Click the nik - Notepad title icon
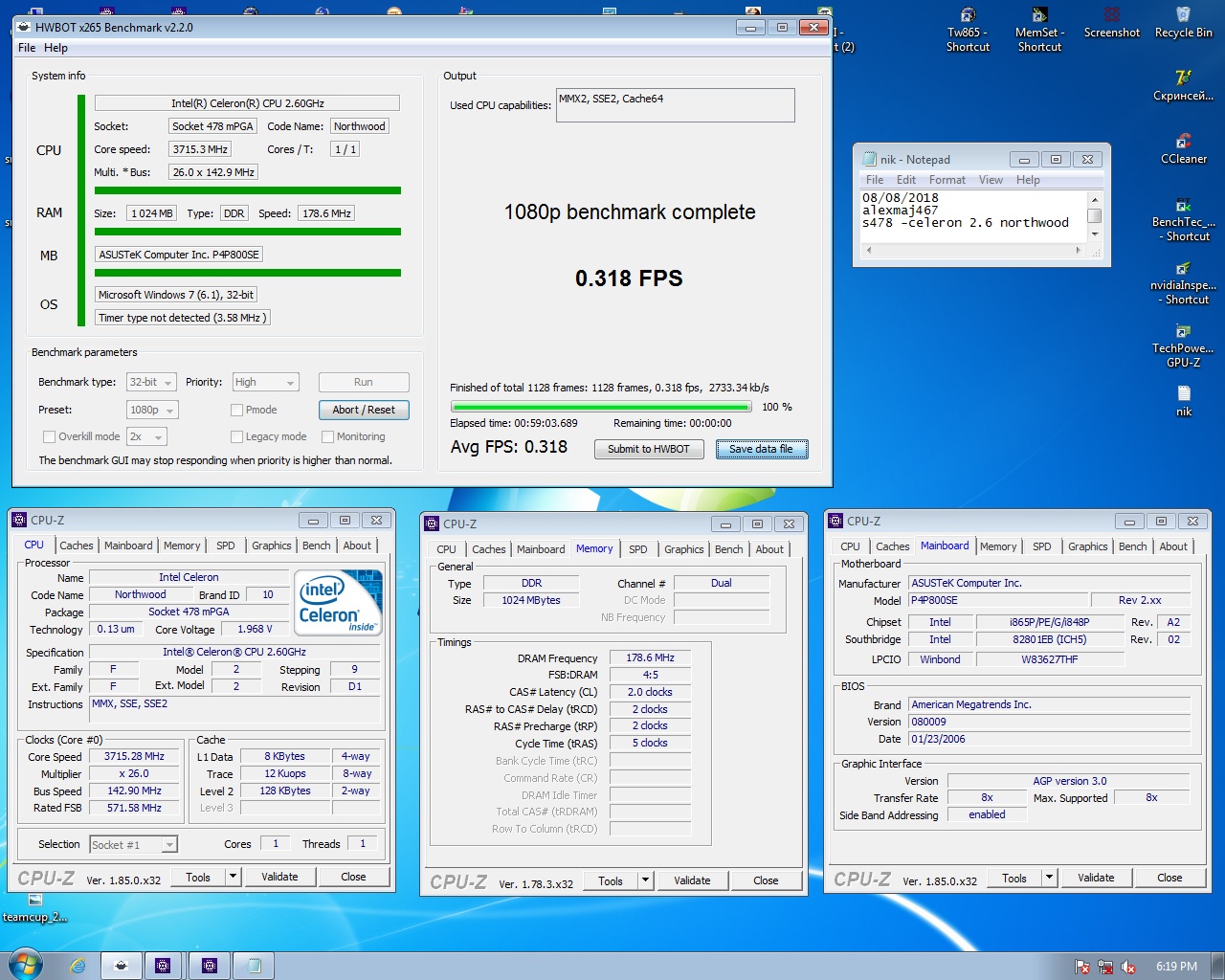 870,159
